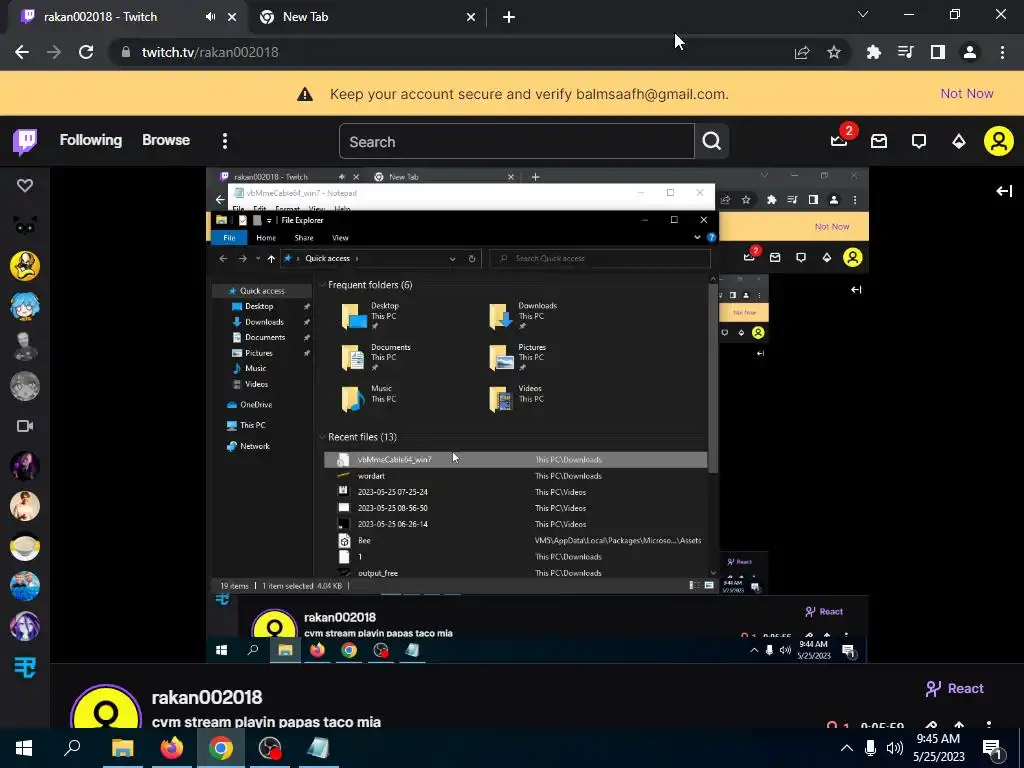Open Windows taskbar search
This screenshot has width=1024, height=768.
(72, 748)
